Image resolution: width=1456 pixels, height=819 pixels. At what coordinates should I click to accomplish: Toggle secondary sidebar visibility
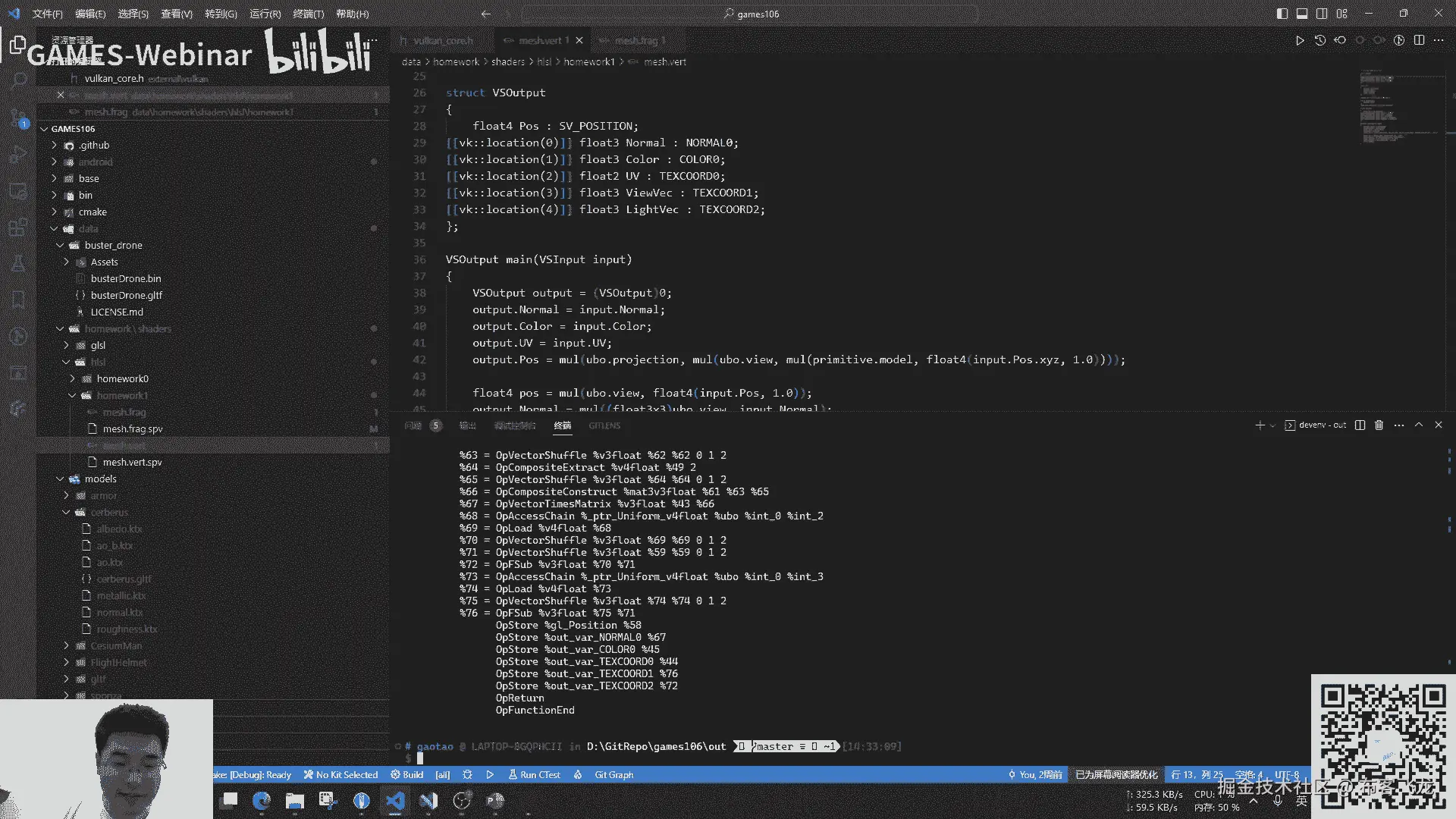click(1322, 14)
